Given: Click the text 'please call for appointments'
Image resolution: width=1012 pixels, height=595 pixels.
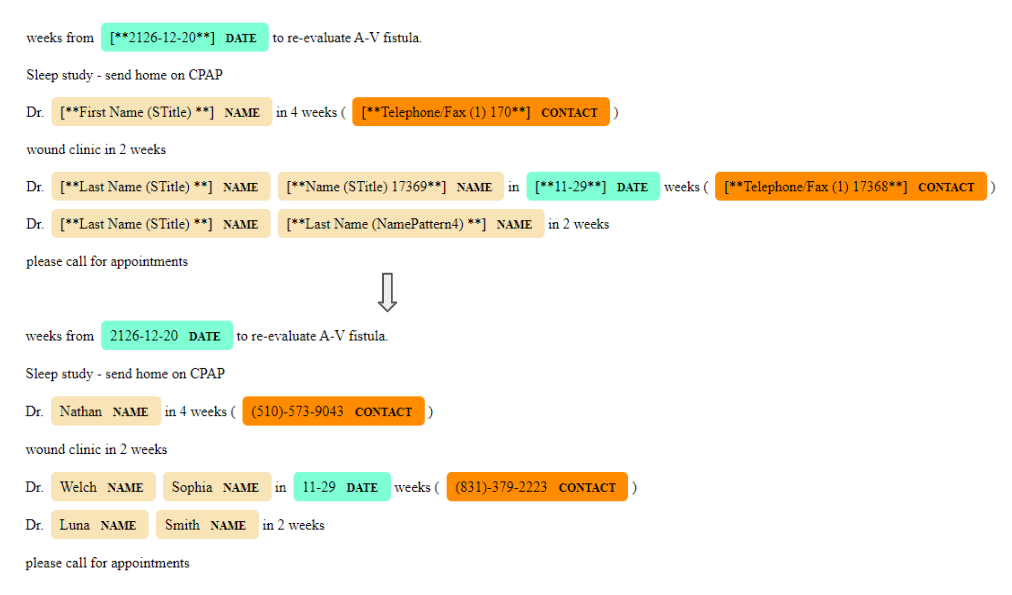Looking at the screenshot, I should click(106, 261).
